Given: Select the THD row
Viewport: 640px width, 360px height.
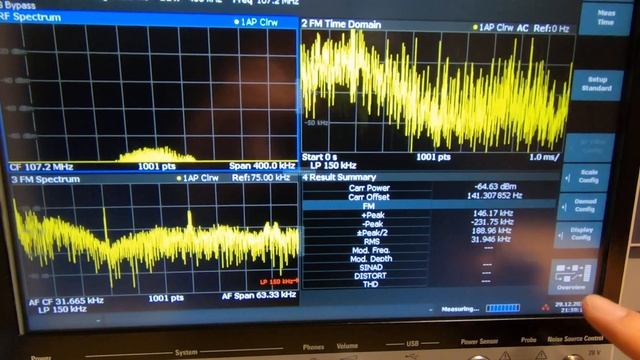Looking at the screenshot, I should point(425,284).
